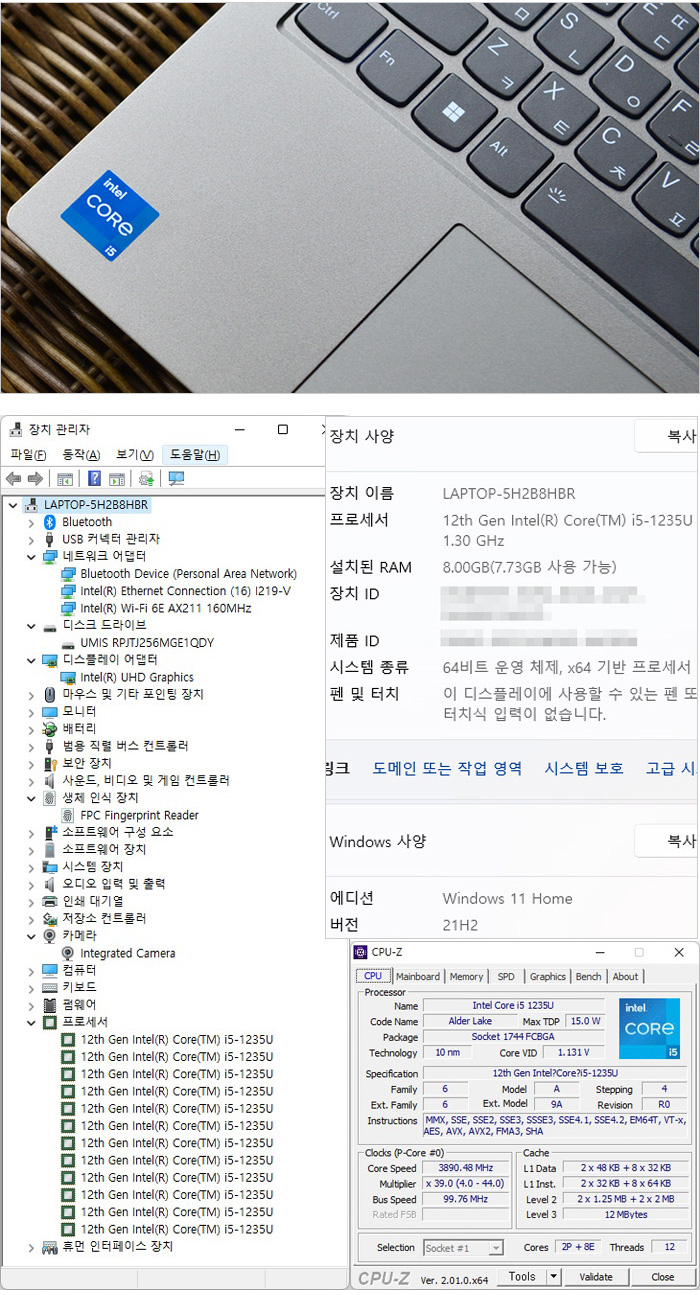Click the action pane toolbar icon
The width and height of the screenshot is (700, 1295).
pyautogui.click(x=117, y=479)
